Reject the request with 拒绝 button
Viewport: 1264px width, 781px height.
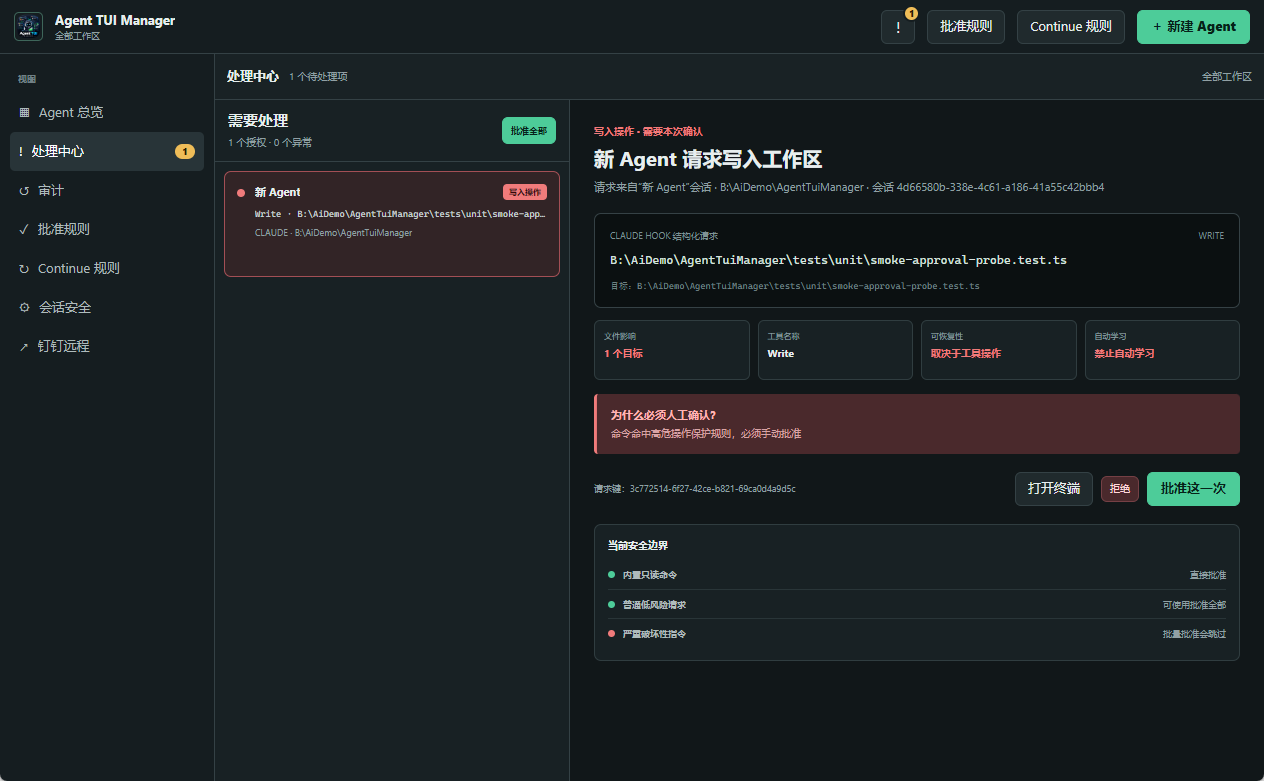click(x=1120, y=489)
